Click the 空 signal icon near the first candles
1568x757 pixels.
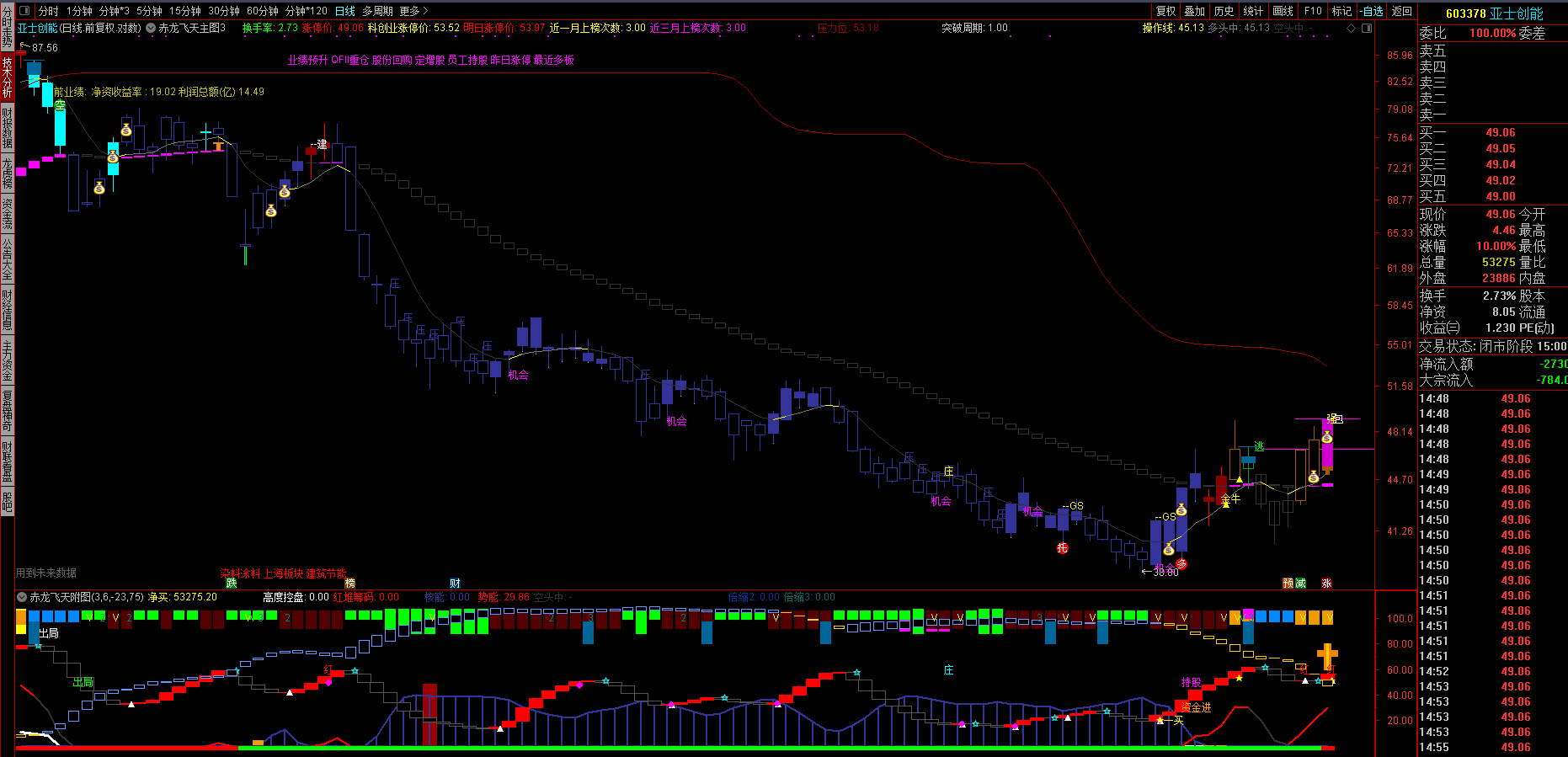[60, 106]
